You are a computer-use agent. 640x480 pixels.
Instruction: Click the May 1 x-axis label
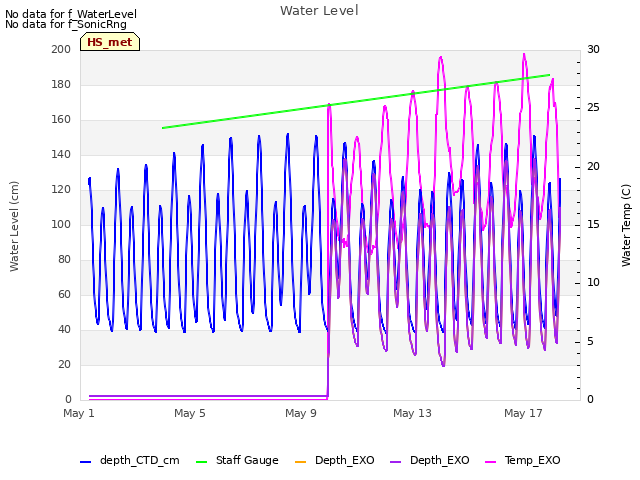click(79, 413)
